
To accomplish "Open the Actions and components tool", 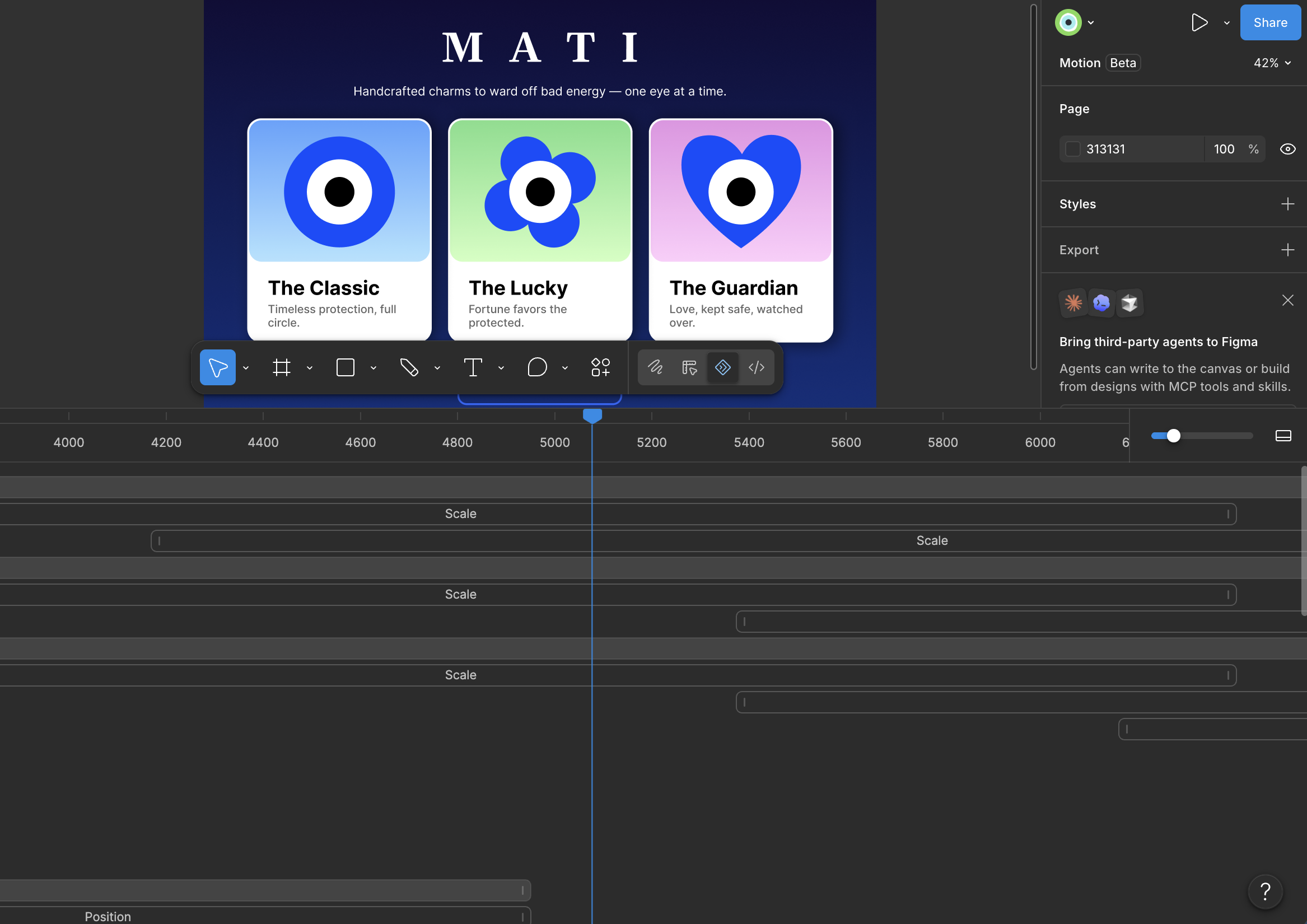I will point(600,367).
